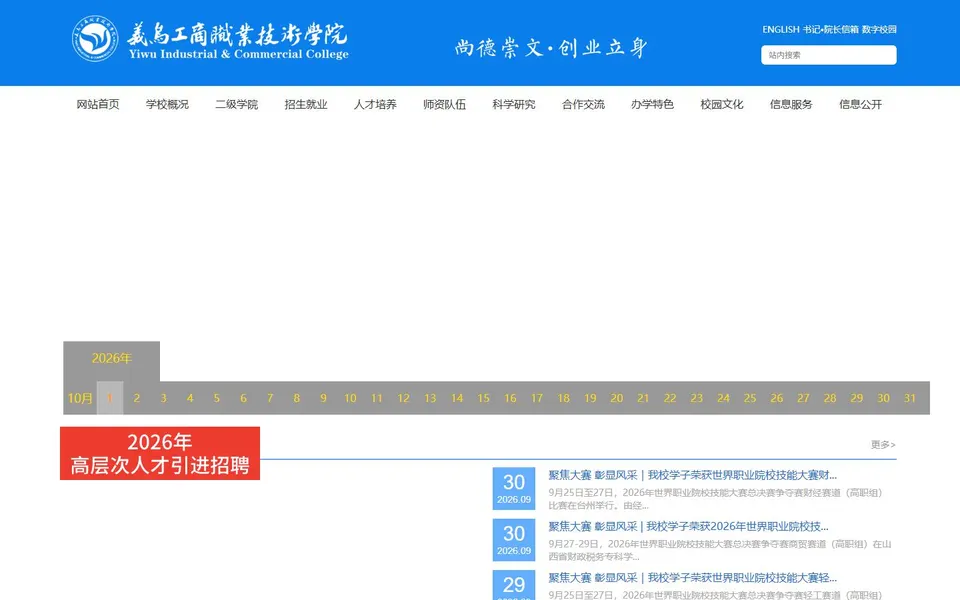
Task: Open 合作交流 menu
Action: pyautogui.click(x=583, y=104)
